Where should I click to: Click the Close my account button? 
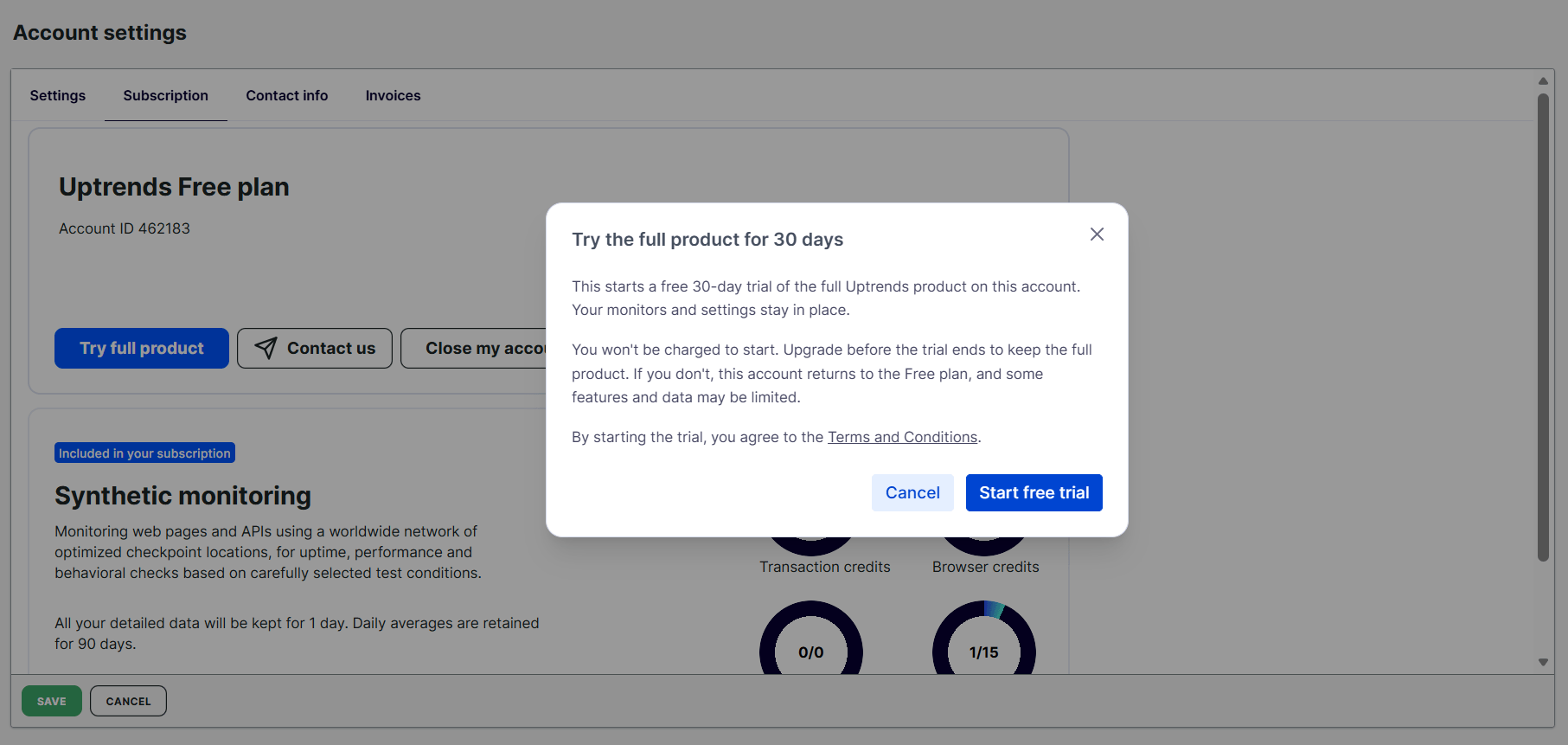[474, 348]
